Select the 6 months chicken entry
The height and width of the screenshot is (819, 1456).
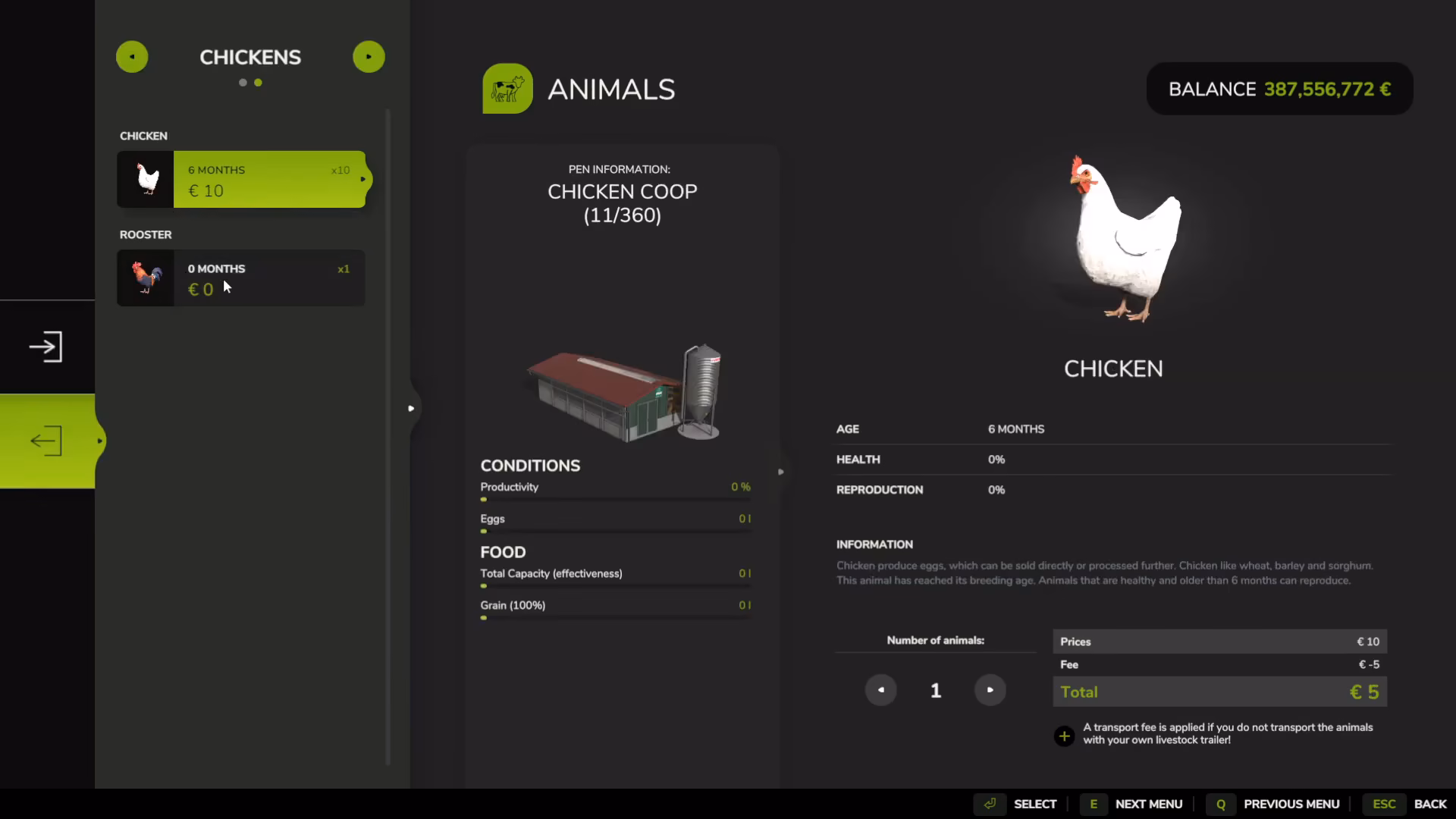point(241,180)
